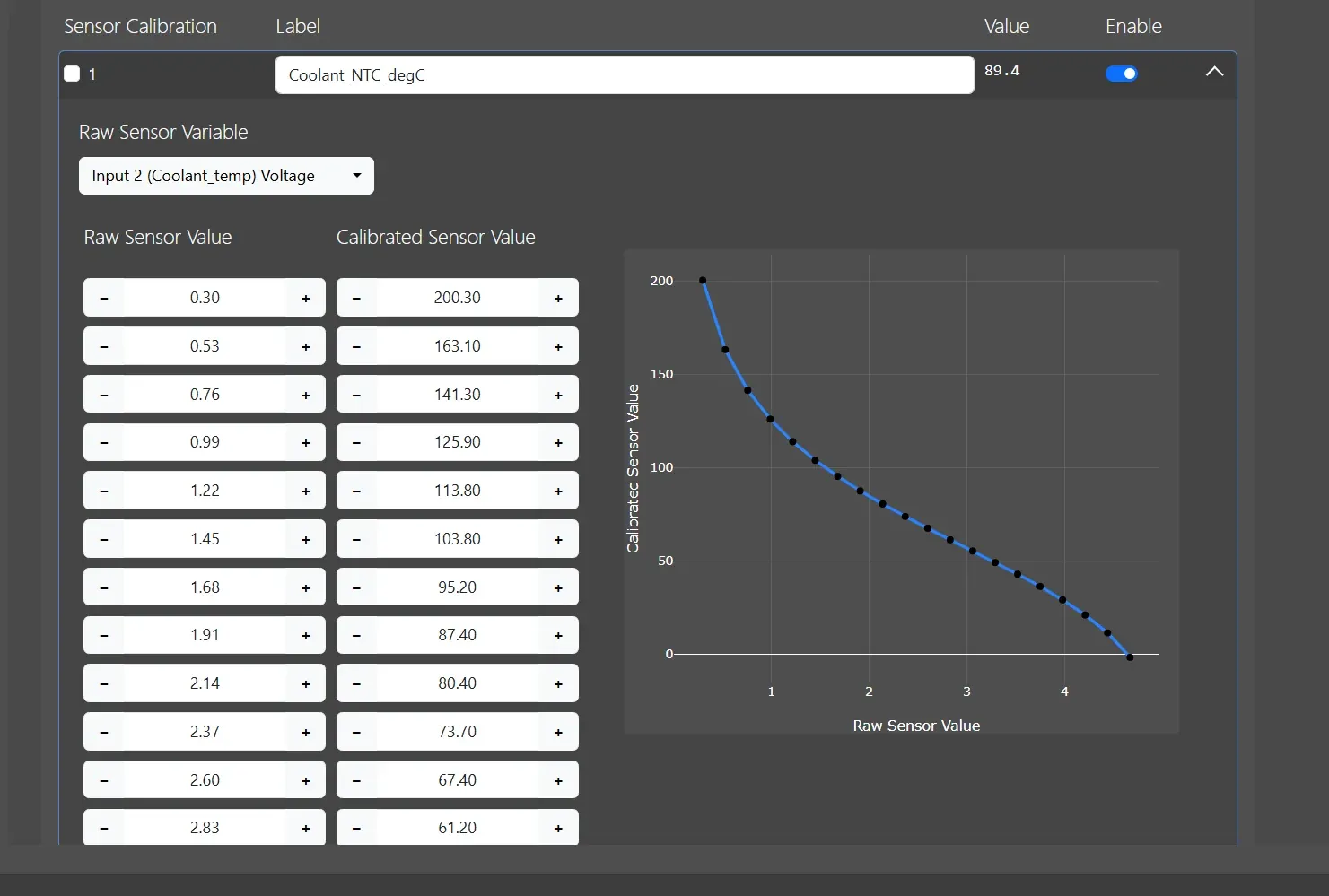Increase calibrated value 87.40

click(558, 635)
